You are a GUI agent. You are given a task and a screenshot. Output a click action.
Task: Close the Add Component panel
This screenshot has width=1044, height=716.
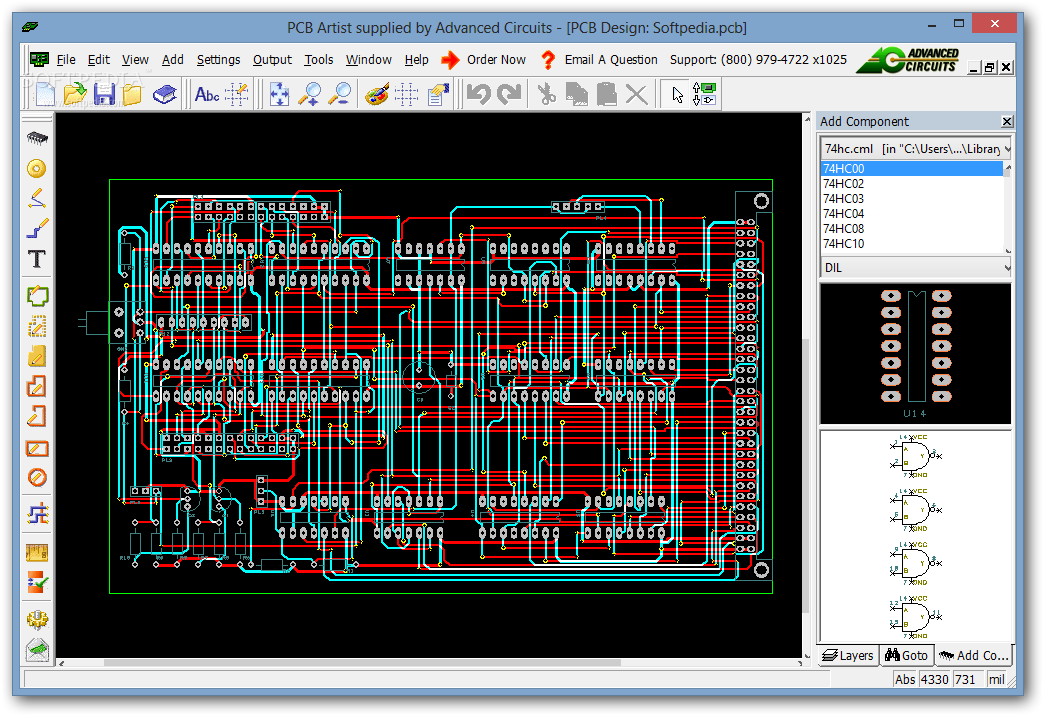pyautogui.click(x=1007, y=121)
